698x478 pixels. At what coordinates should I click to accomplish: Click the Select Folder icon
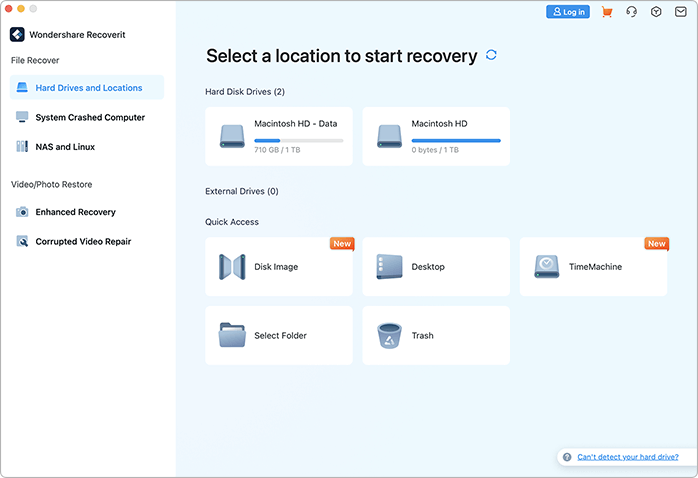click(232, 335)
